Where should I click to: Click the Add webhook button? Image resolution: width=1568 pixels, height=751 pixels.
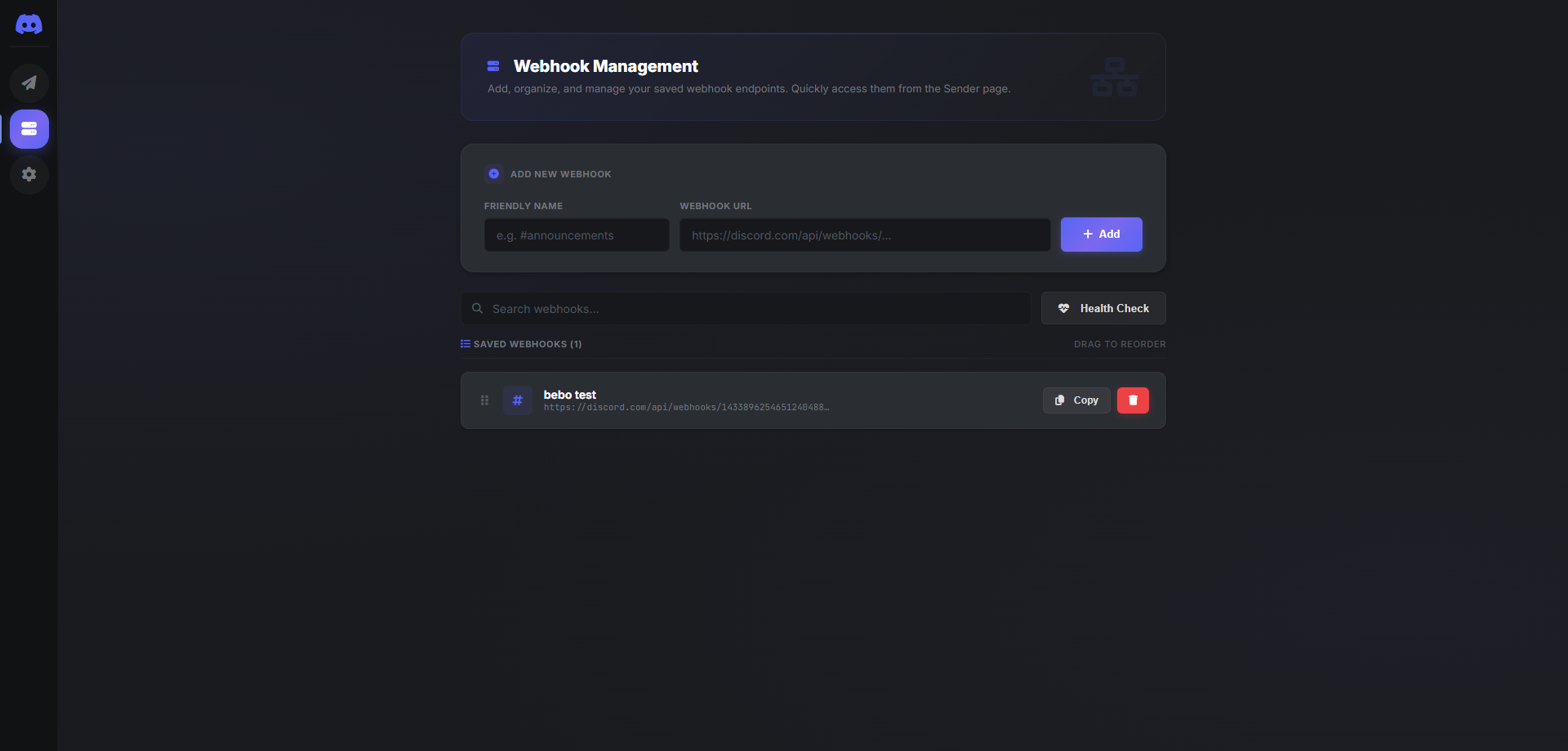(1101, 235)
